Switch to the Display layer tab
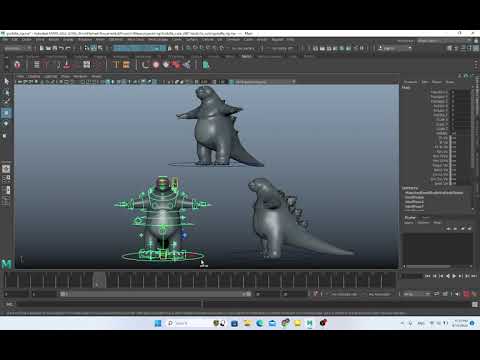The width and height of the screenshot is (480, 360). pos(410,218)
